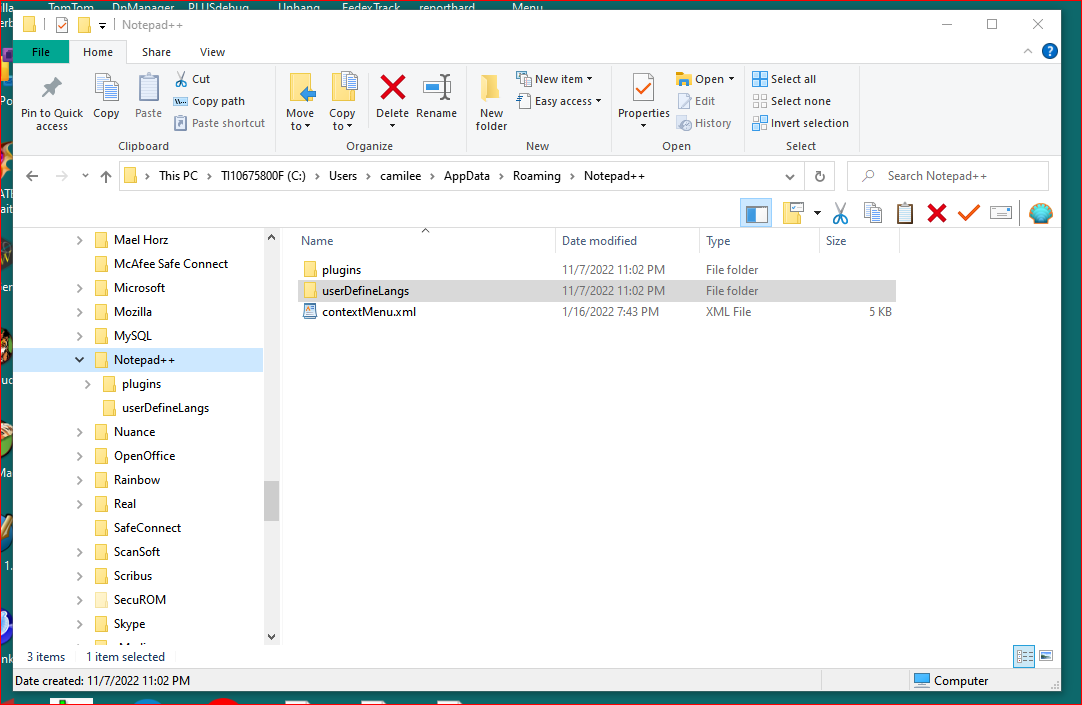Open the Move to menu button
Viewport: 1082px width, 705px height.
(300, 102)
